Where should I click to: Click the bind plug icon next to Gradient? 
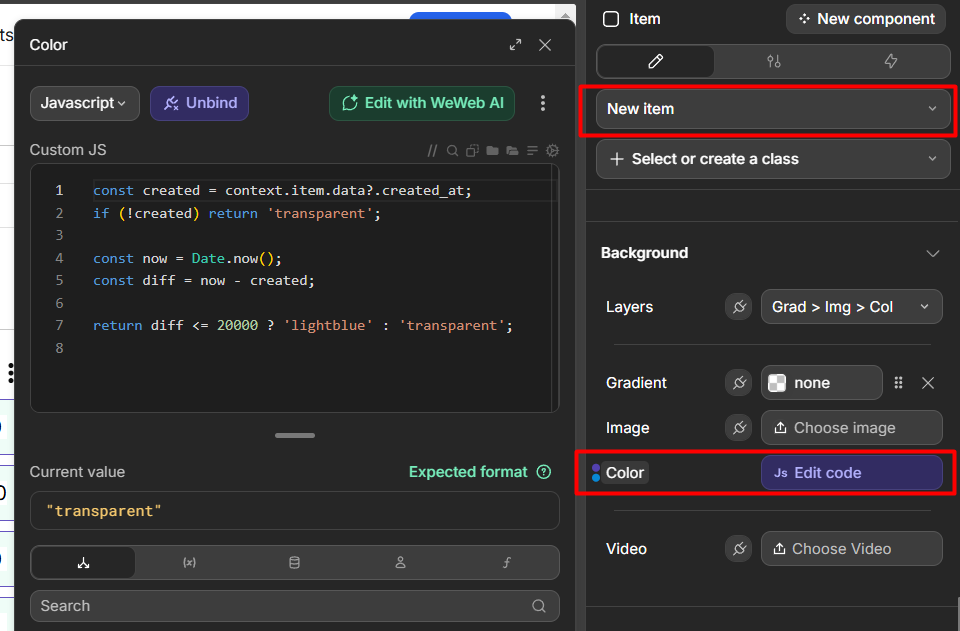coord(739,383)
